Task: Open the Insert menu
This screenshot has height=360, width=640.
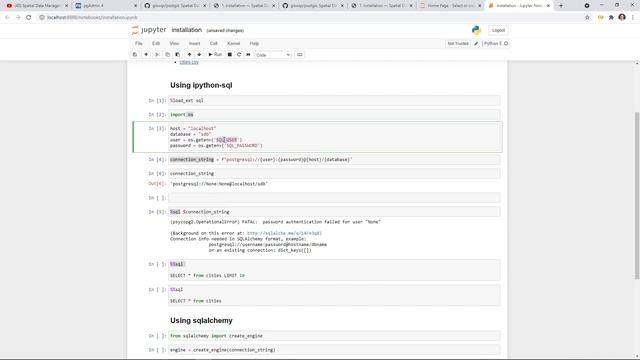Action: tap(194, 43)
